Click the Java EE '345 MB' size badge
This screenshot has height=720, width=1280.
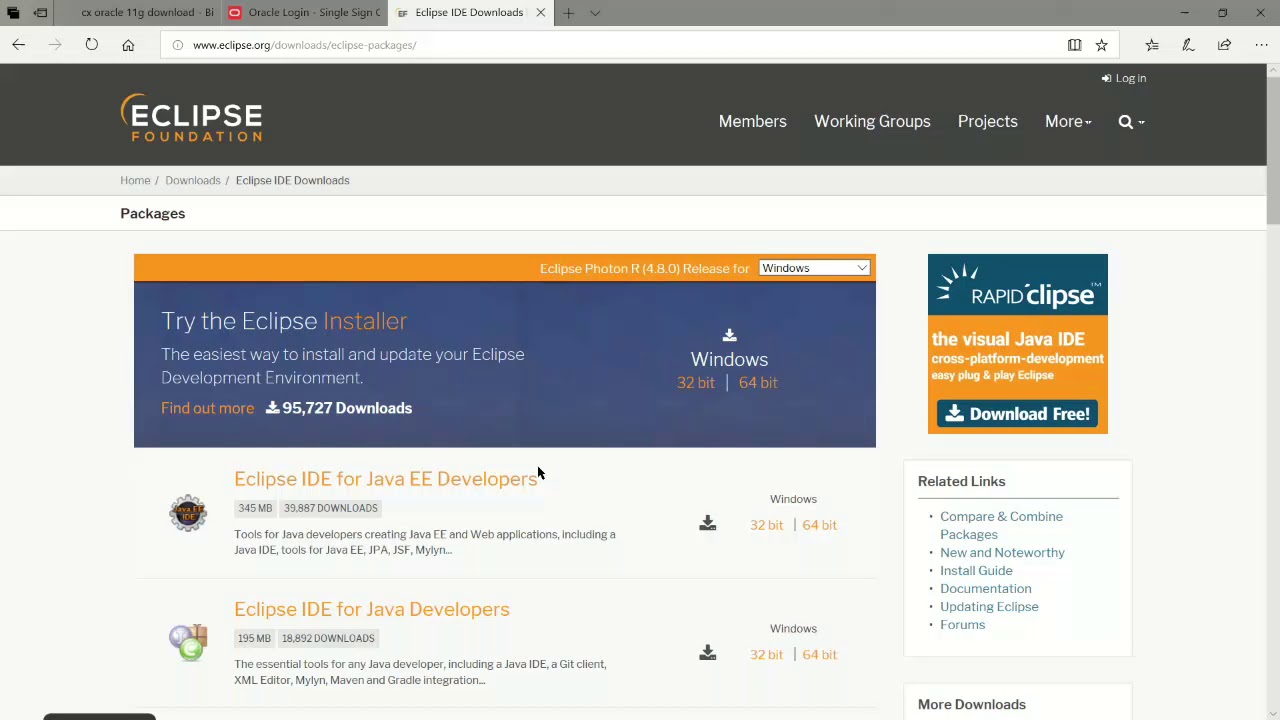click(255, 508)
